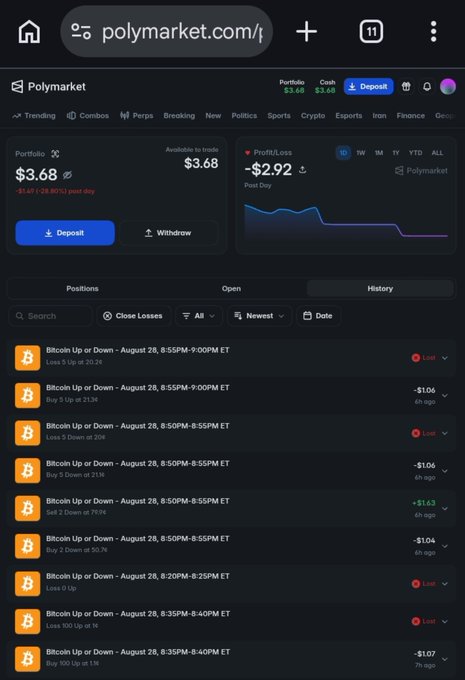Open New category
Screen dimensions: 465x680
click(x=213, y=116)
